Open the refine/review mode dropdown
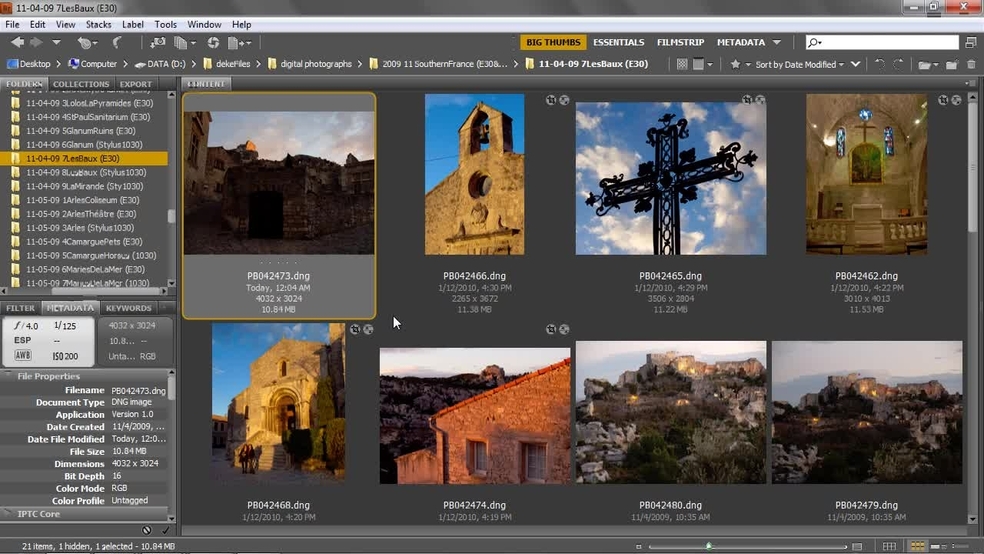This screenshot has width=984, height=554. tap(185, 43)
